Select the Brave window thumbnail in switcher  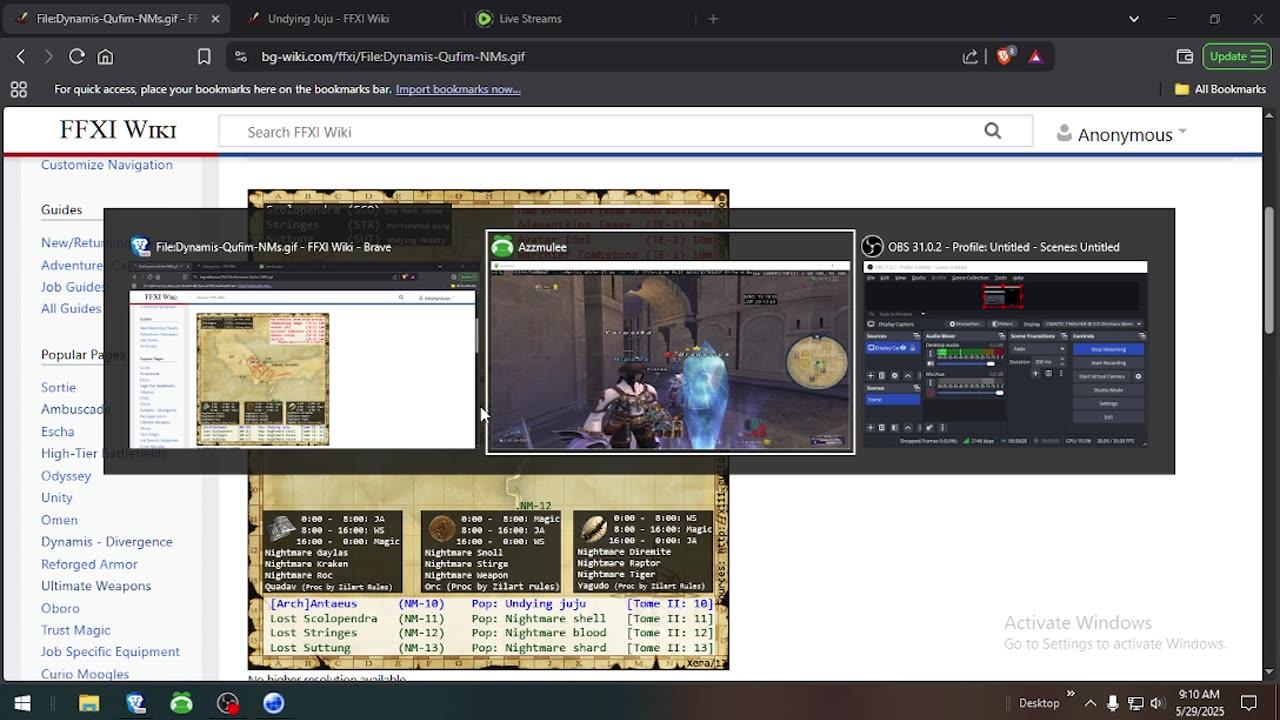point(304,341)
